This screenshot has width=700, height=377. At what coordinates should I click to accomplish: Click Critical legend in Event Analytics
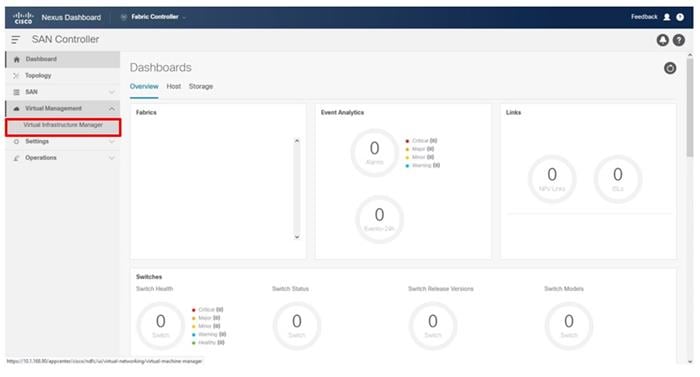click(421, 141)
